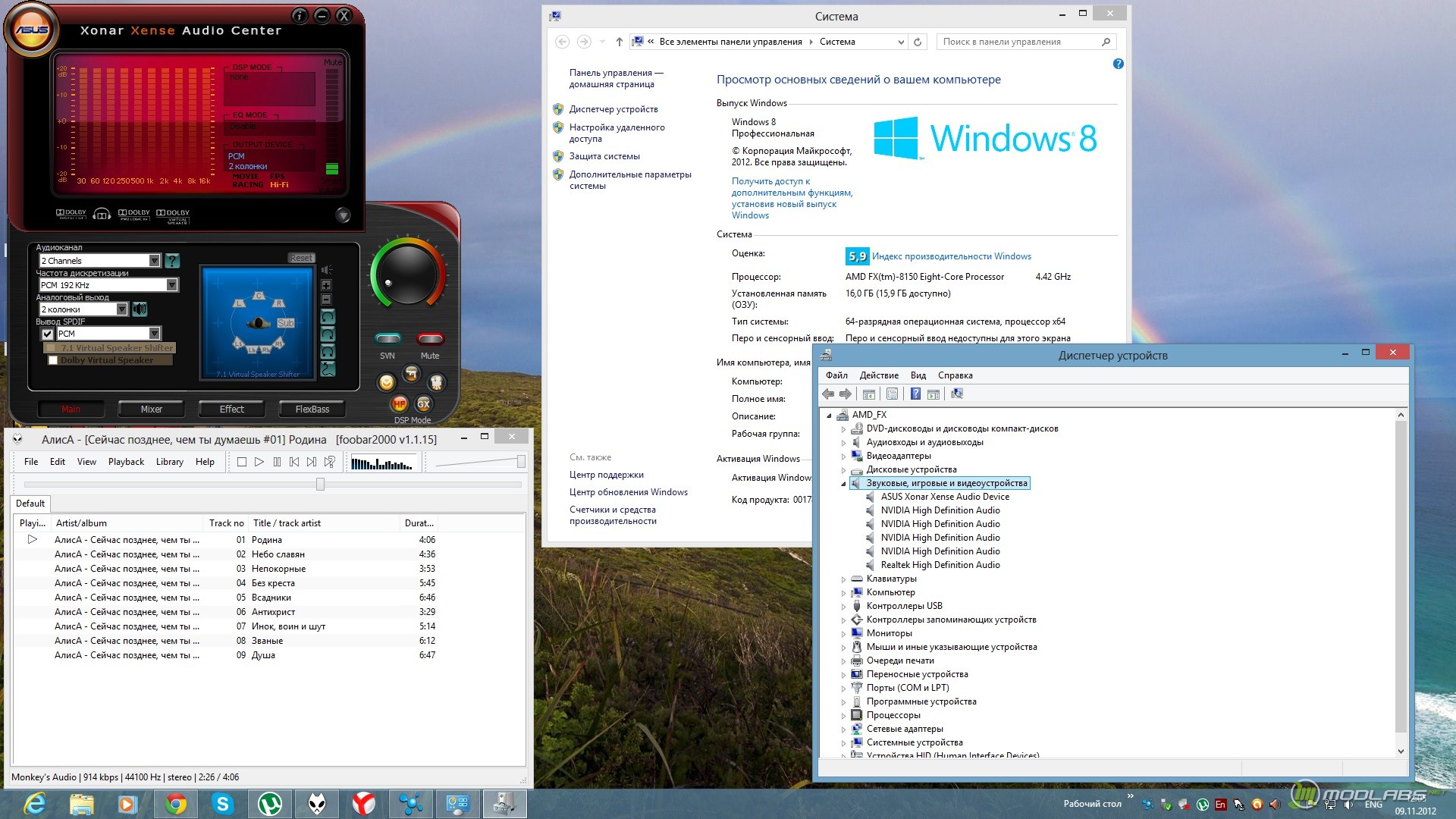Click the refresh button in Система address bar

[x=918, y=42]
